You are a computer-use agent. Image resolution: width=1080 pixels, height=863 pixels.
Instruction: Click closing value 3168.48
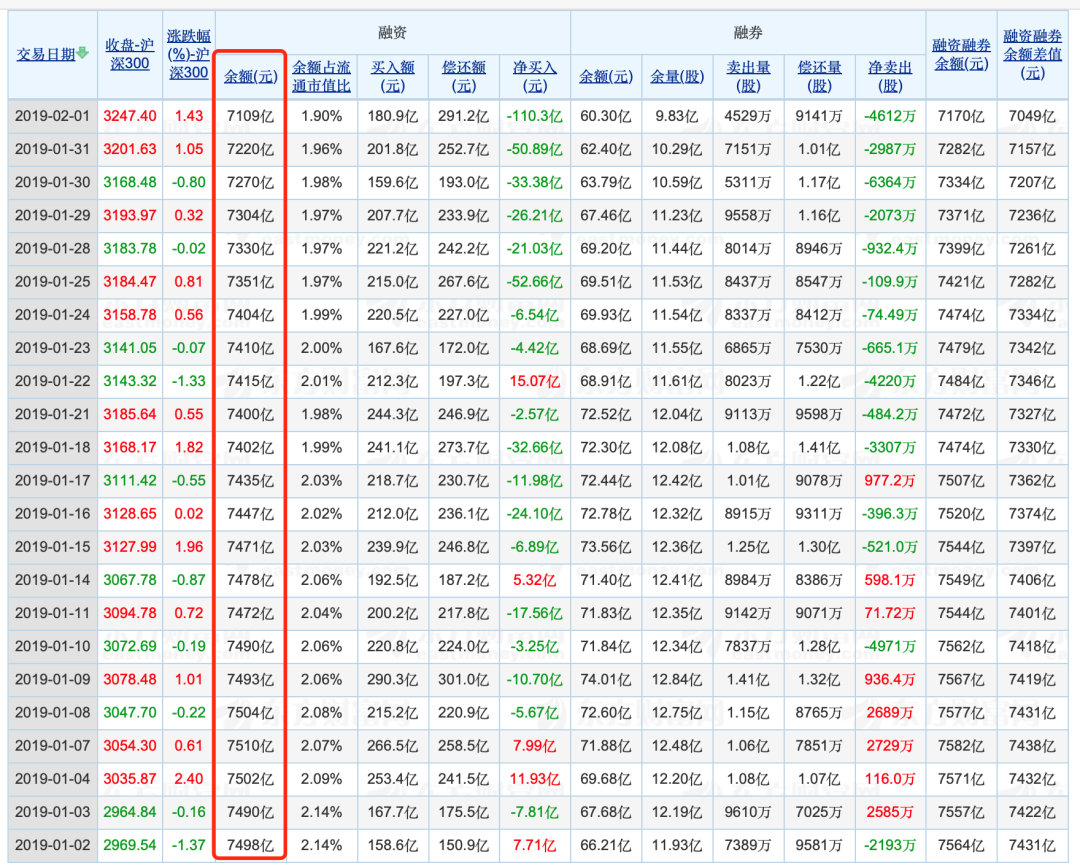pos(129,182)
